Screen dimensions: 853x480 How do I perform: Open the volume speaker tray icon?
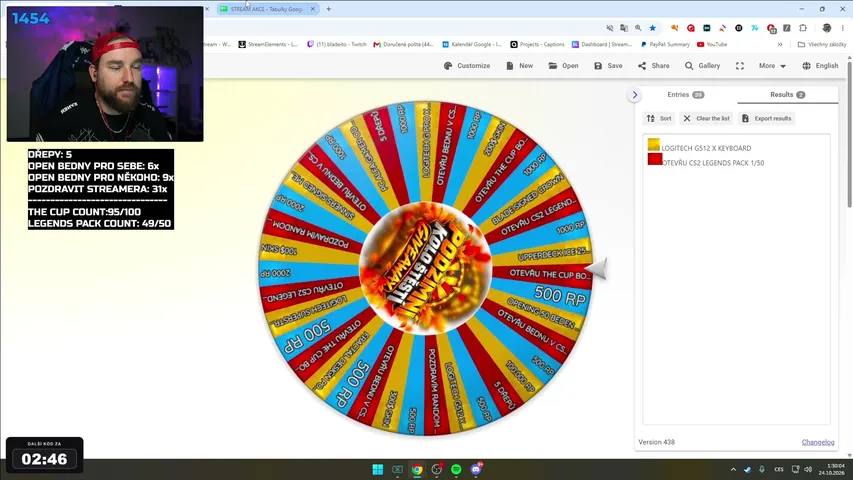click(808, 469)
